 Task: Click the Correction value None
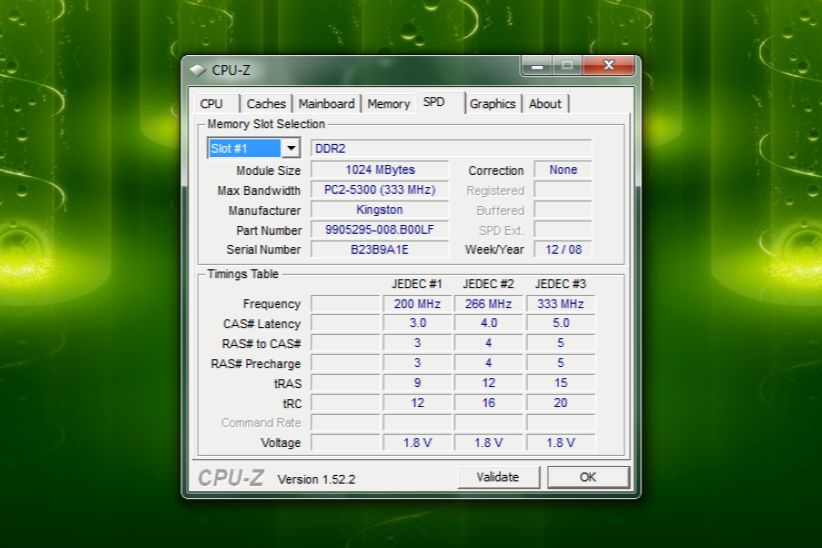(x=563, y=170)
